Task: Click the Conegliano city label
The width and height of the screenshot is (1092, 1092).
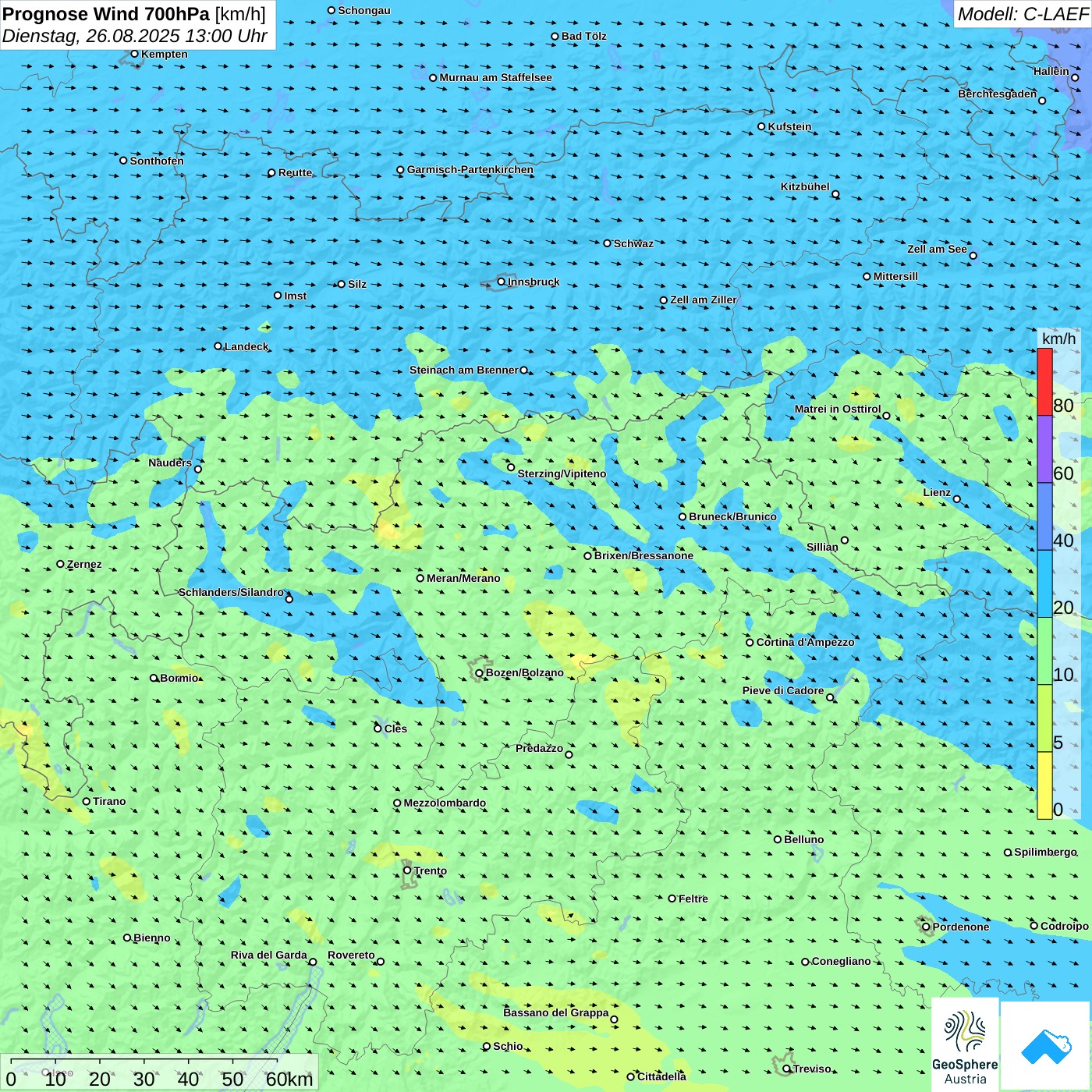Action: pos(842,961)
